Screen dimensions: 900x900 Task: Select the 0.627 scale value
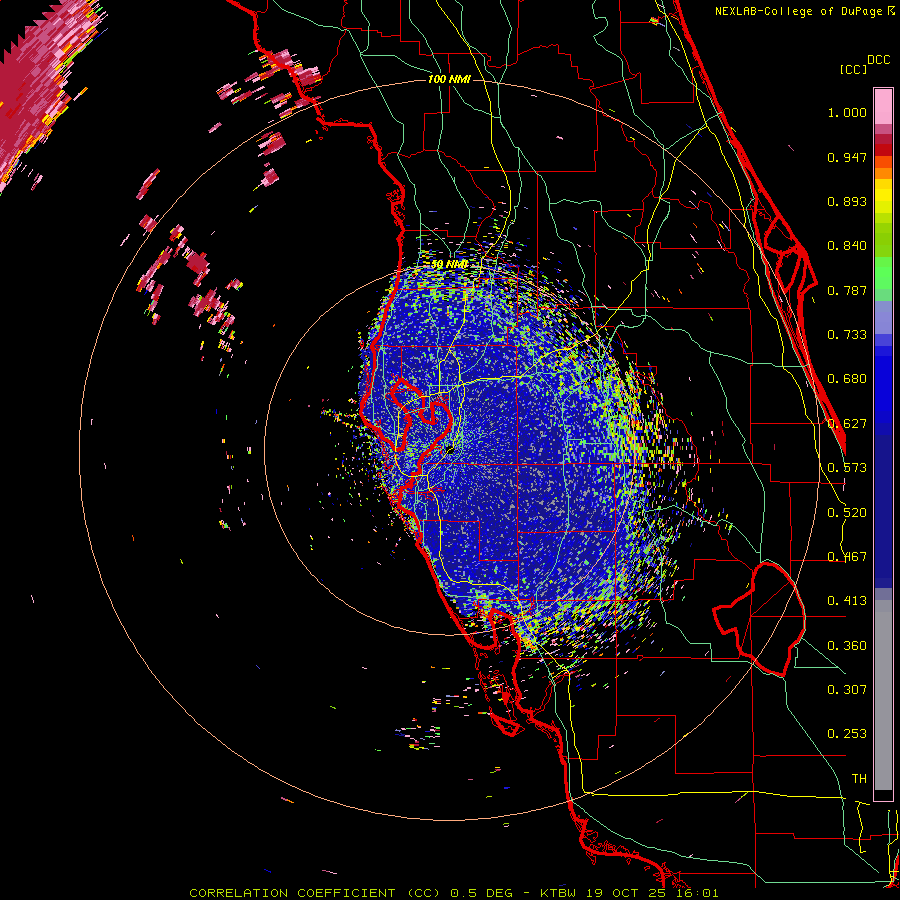click(x=847, y=424)
